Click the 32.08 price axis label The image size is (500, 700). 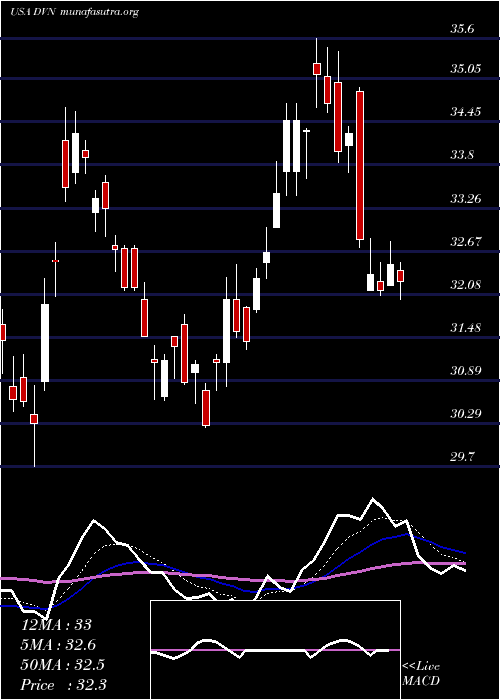[466, 285]
